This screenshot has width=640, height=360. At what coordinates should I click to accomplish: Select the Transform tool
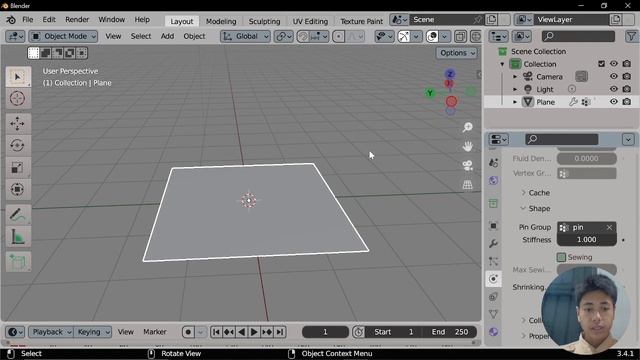(18, 189)
